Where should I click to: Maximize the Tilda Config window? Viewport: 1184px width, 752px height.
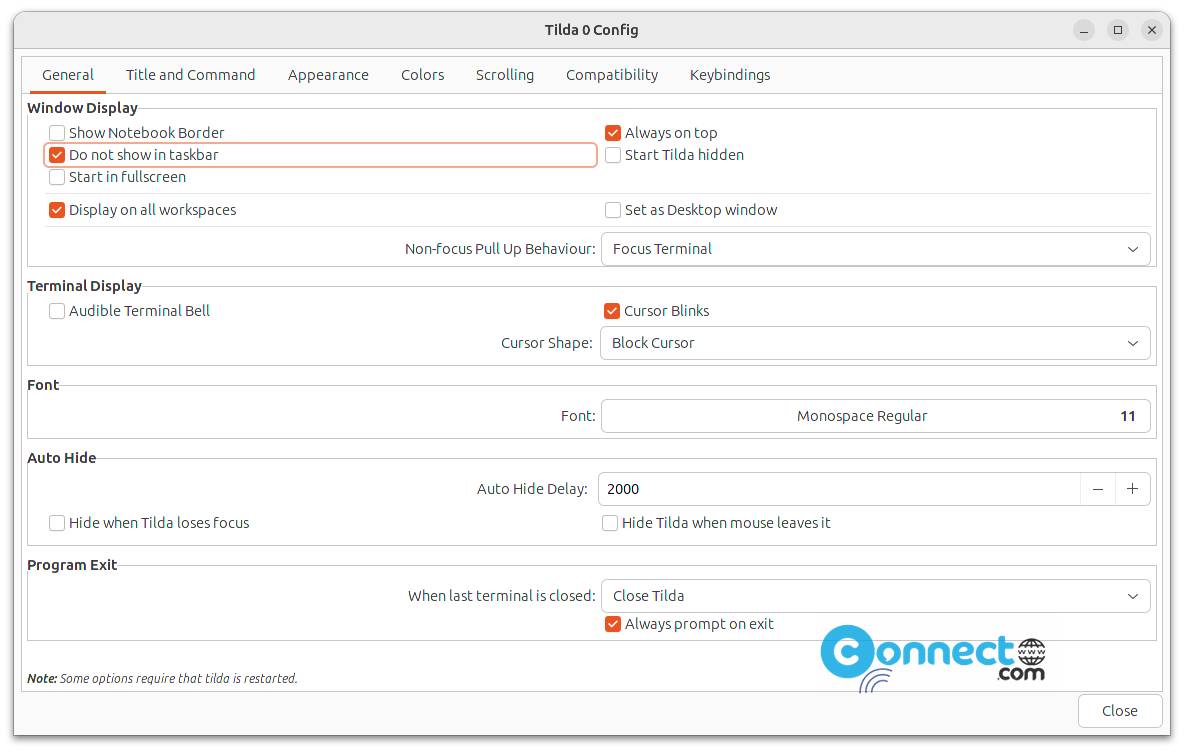(1118, 30)
